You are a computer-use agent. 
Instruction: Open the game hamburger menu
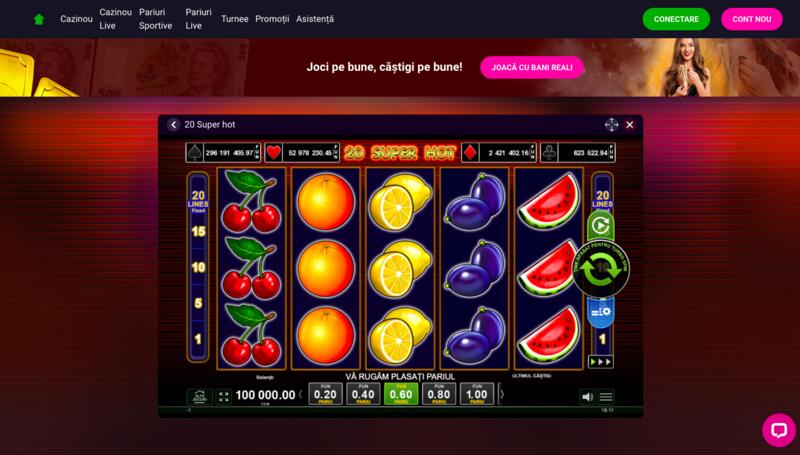[606, 396]
